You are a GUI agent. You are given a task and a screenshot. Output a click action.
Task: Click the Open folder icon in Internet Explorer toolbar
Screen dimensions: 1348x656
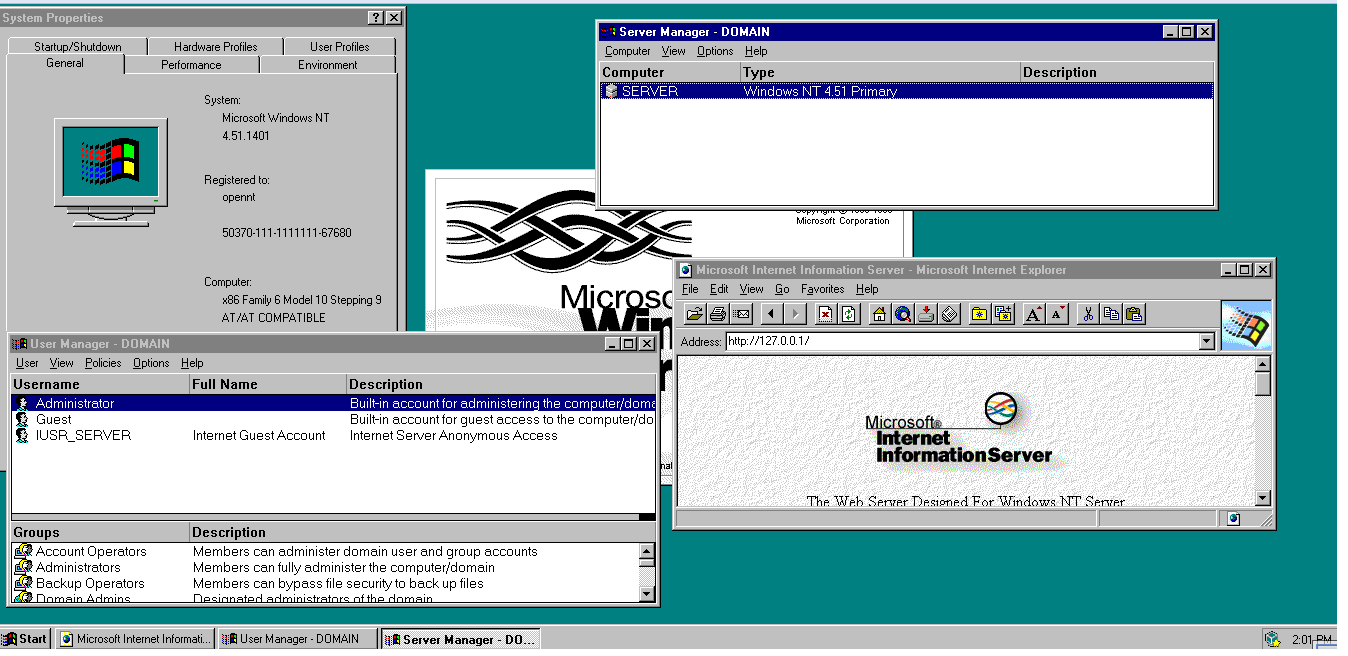click(695, 314)
